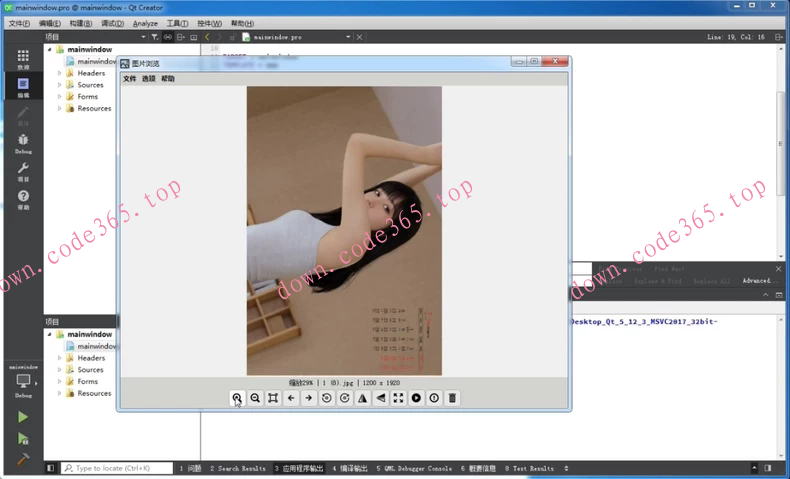Screen dimensions: 790x479
Task: Rotate the image counterclockwise
Action: tap(327, 398)
